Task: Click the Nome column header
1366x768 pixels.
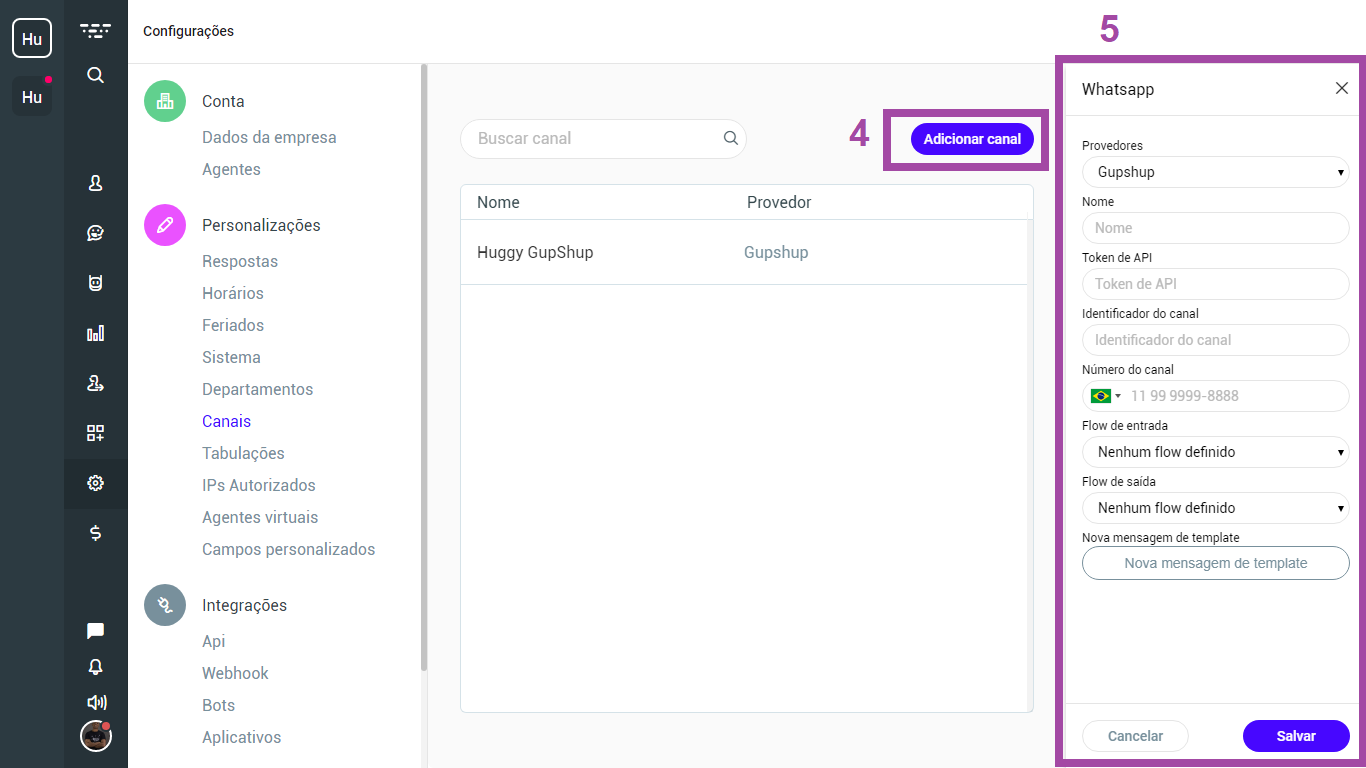Action: coord(498,202)
